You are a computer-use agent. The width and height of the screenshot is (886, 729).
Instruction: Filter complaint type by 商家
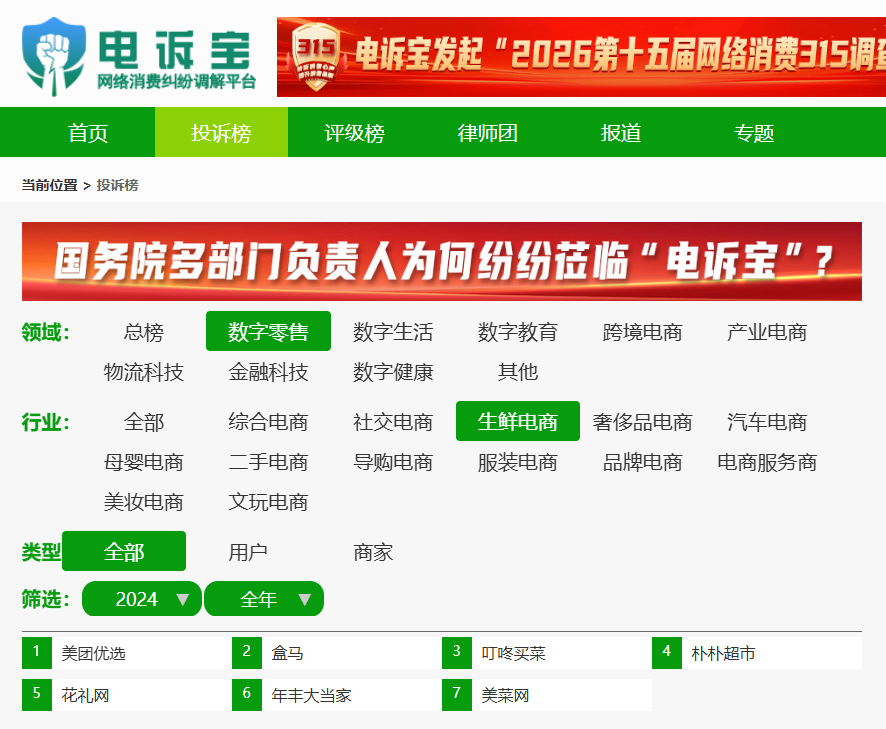[373, 552]
